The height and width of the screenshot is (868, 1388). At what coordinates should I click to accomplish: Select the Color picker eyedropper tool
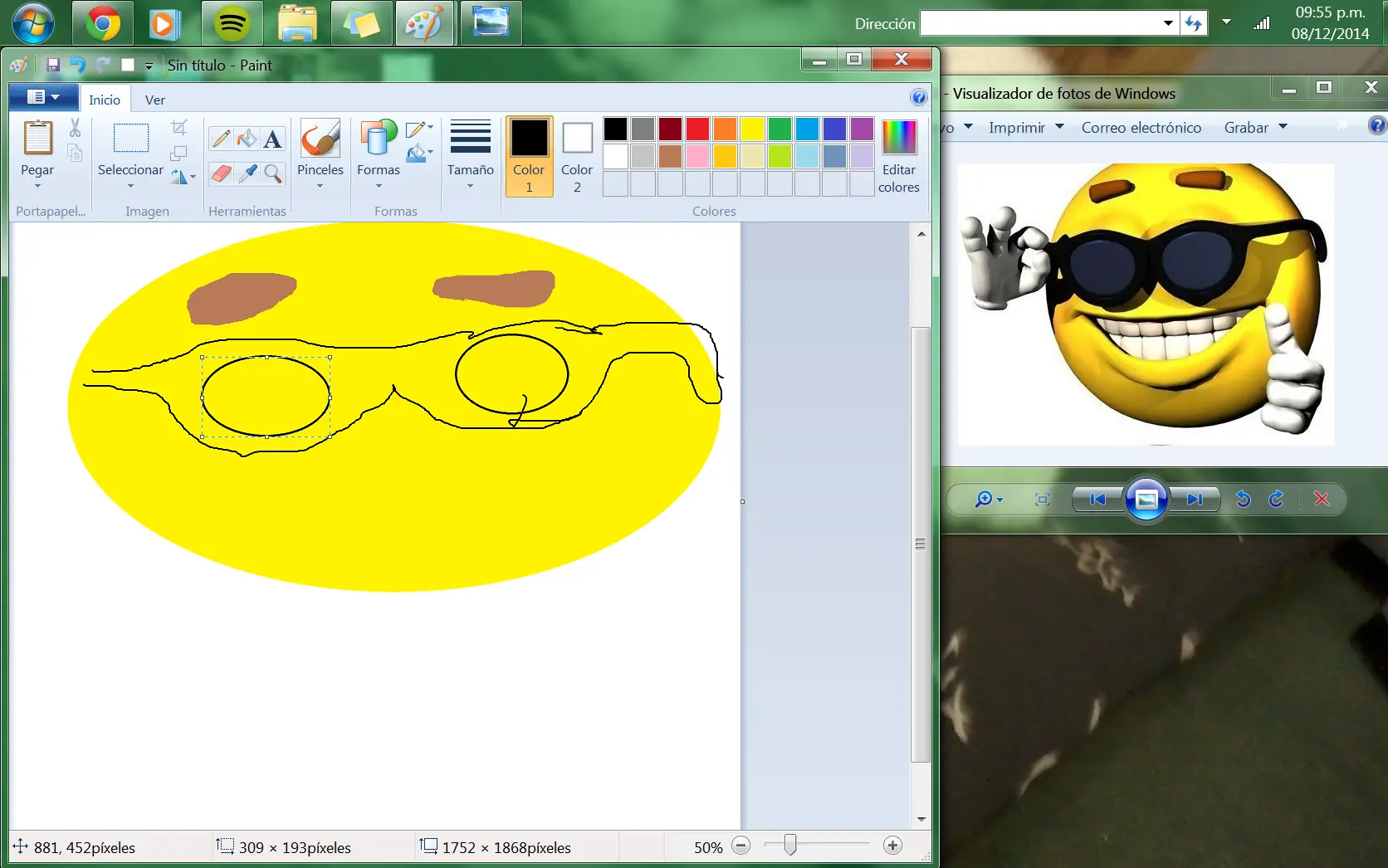pyautogui.click(x=247, y=173)
